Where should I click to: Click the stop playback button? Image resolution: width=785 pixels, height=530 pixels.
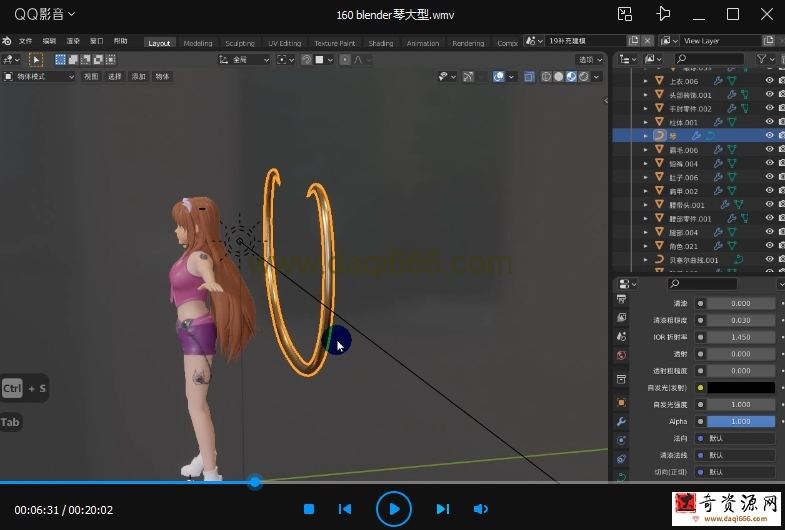tap(309, 509)
